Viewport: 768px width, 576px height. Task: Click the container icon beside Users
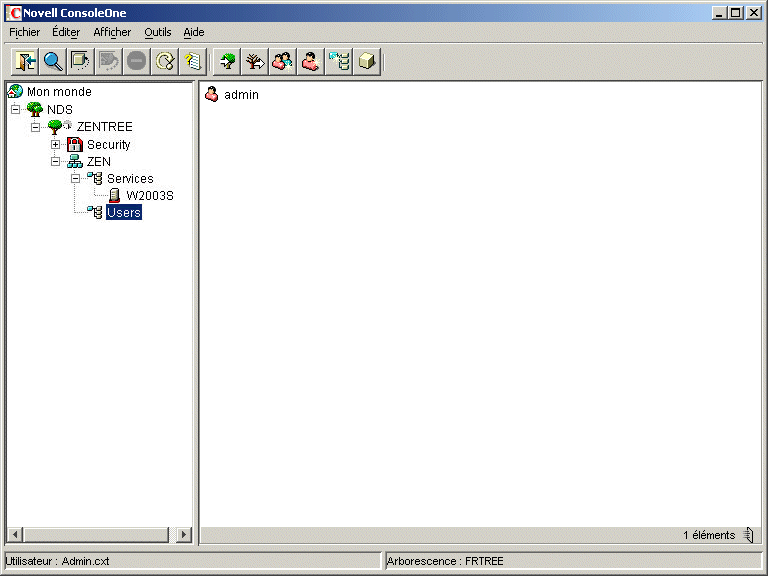(95, 212)
